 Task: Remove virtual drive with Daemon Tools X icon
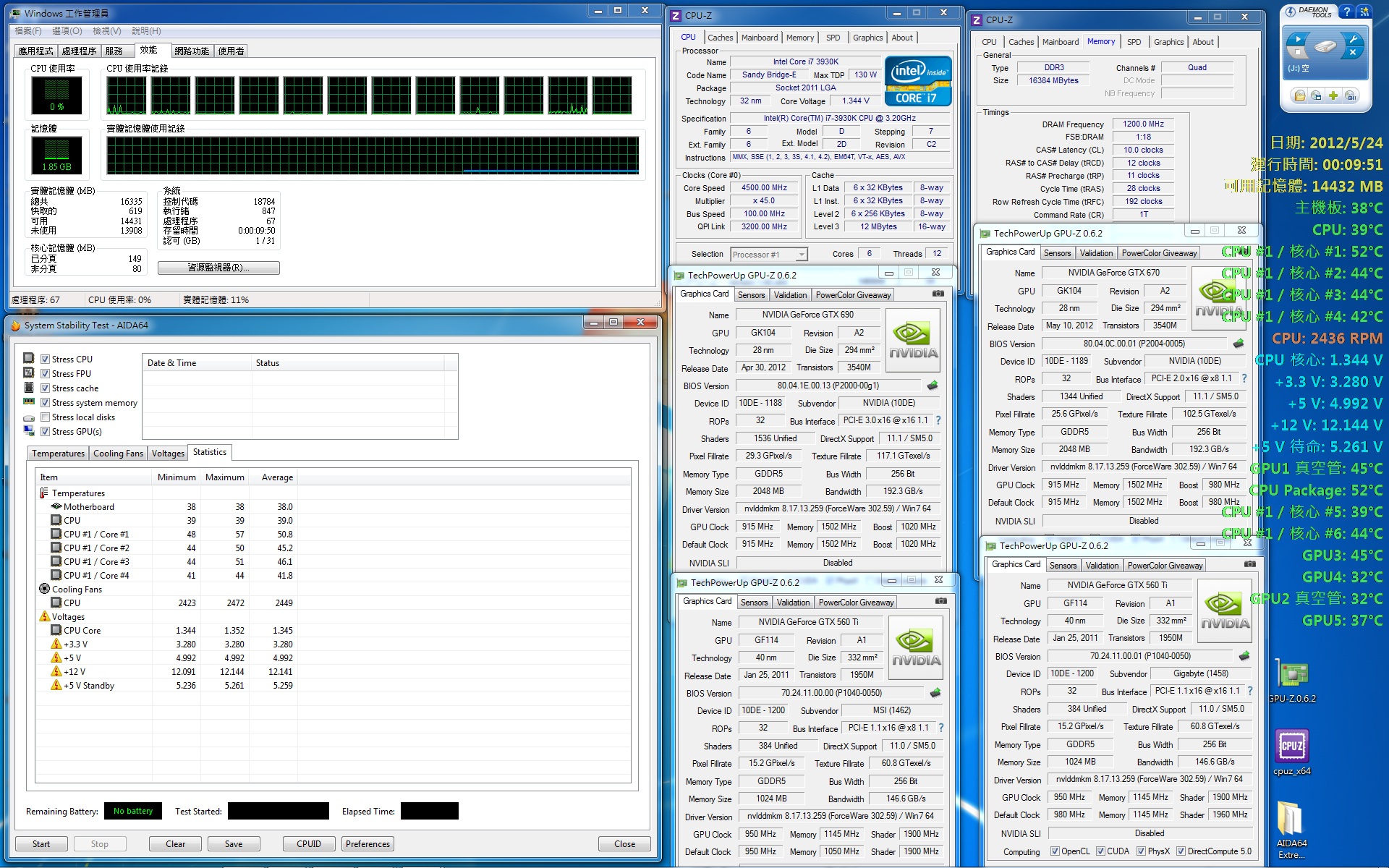(1353, 53)
